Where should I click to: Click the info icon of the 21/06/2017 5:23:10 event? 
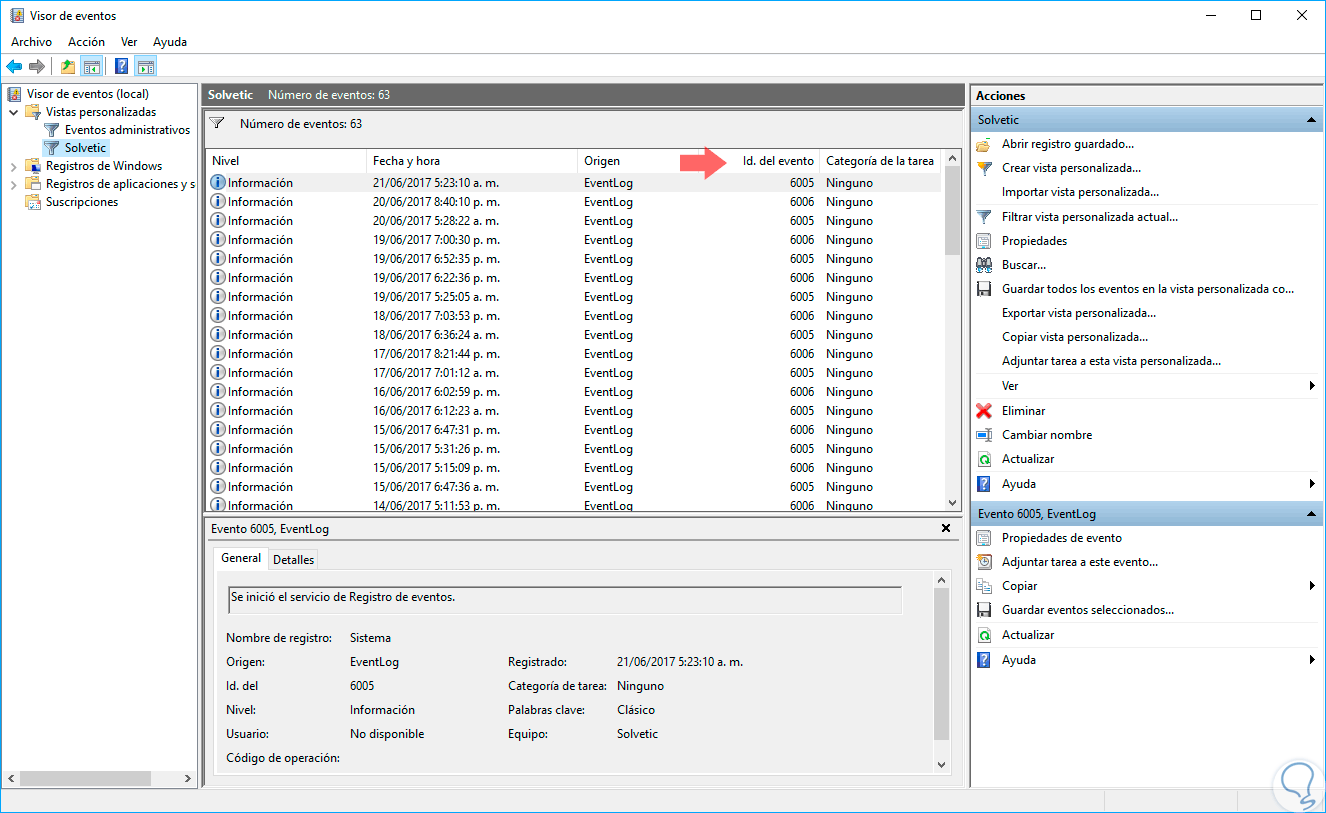218,183
